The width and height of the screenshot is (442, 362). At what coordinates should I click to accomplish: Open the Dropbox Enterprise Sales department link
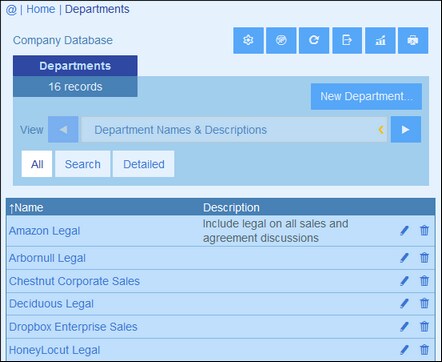(73, 327)
